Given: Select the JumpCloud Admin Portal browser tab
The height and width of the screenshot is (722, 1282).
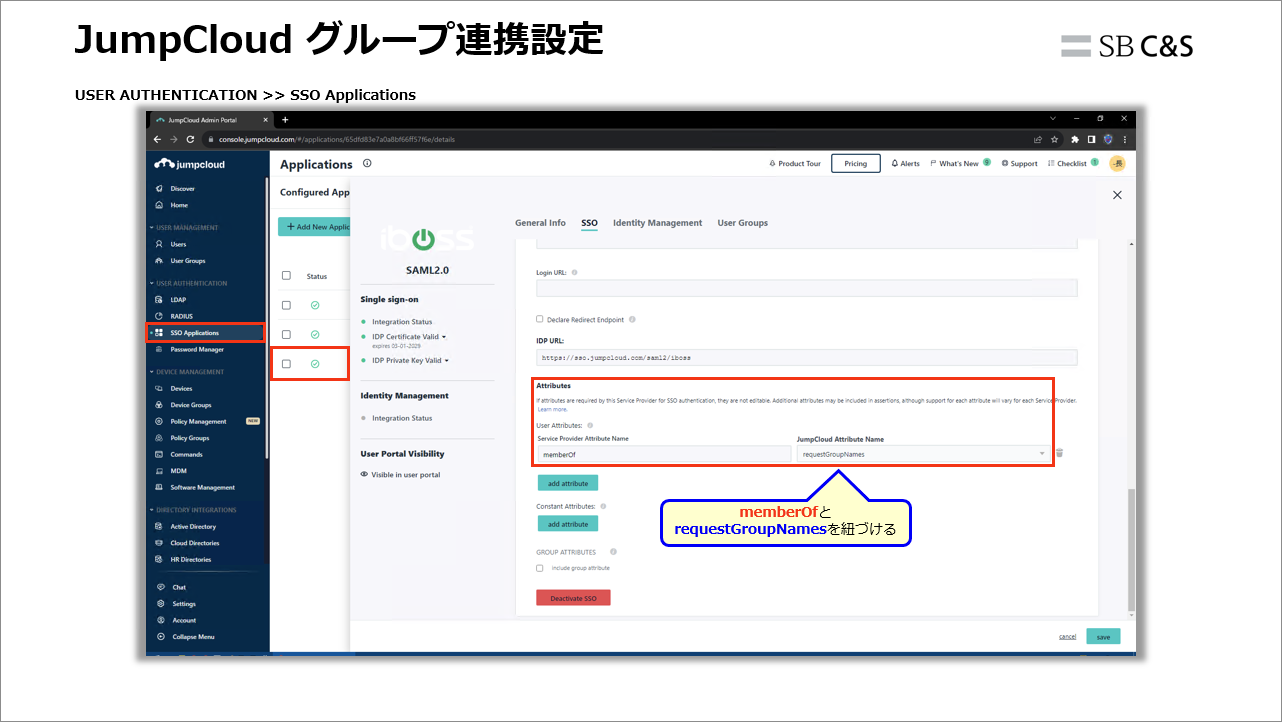Looking at the screenshot, I should [x=212, y=119].
